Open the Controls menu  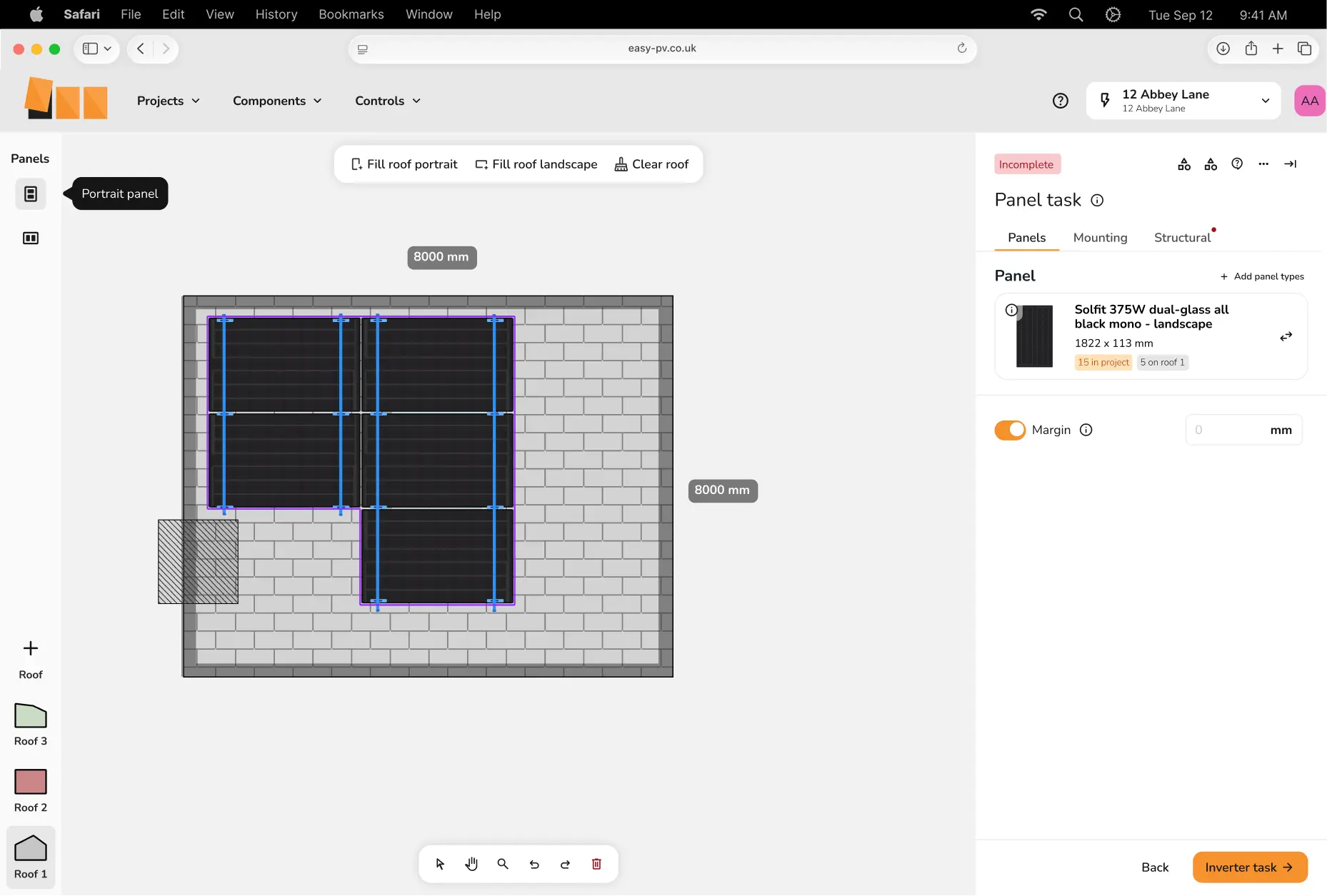[x=388, y=101]
